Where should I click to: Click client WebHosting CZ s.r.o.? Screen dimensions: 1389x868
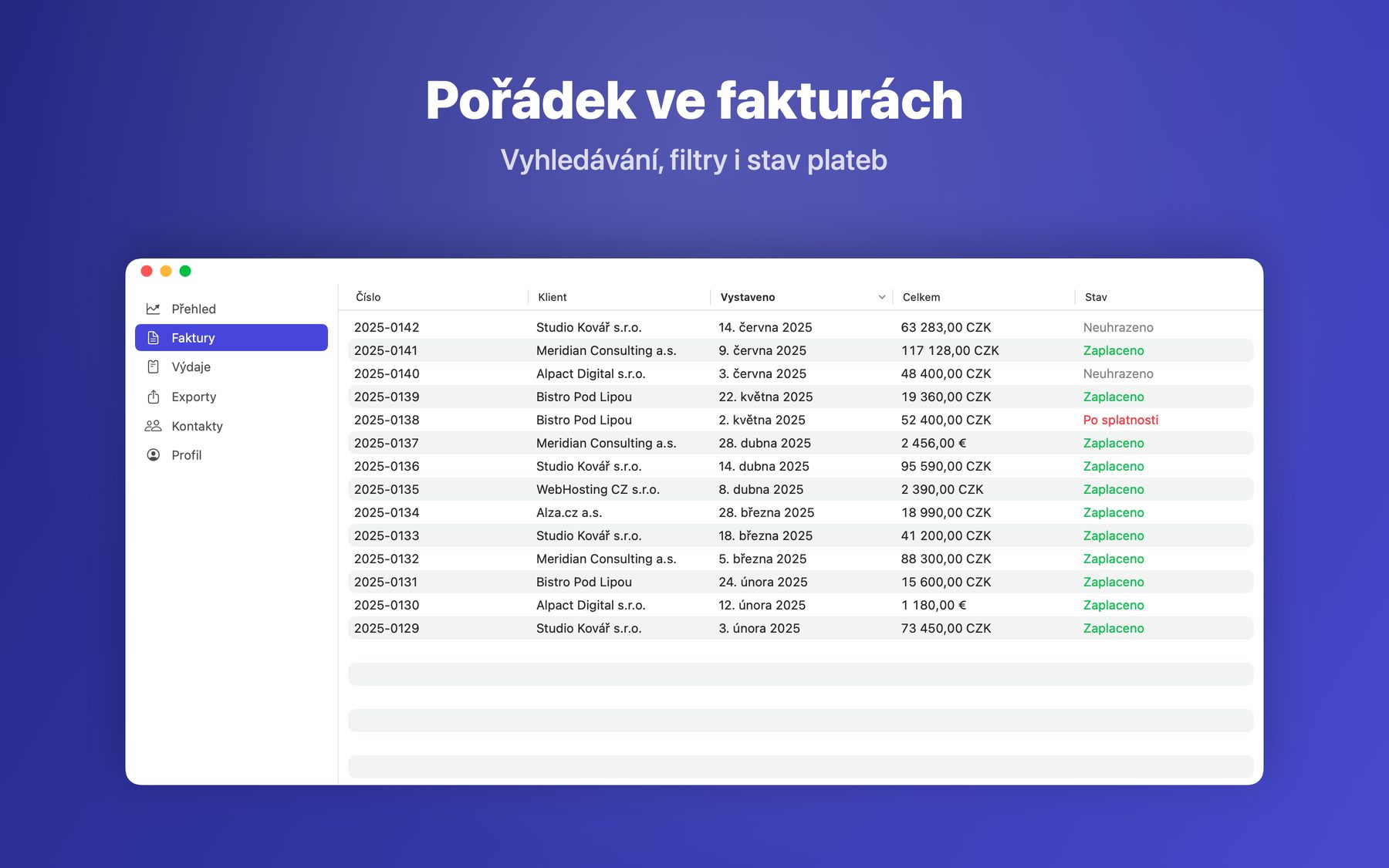coord(598,489)
